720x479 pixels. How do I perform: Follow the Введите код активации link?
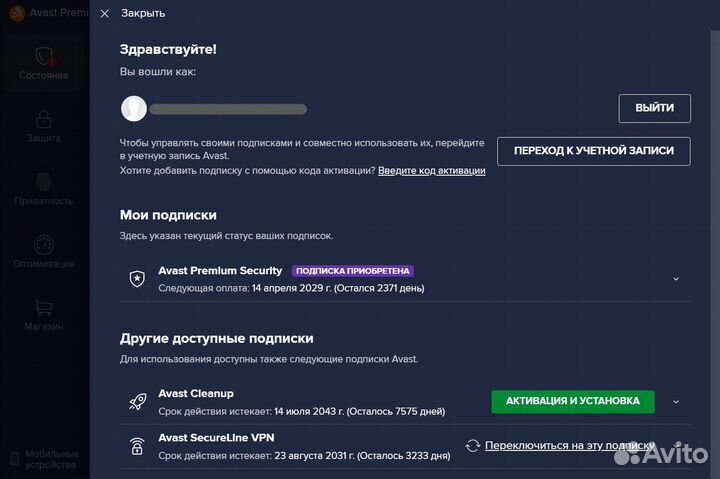click(x=432, y=170)
